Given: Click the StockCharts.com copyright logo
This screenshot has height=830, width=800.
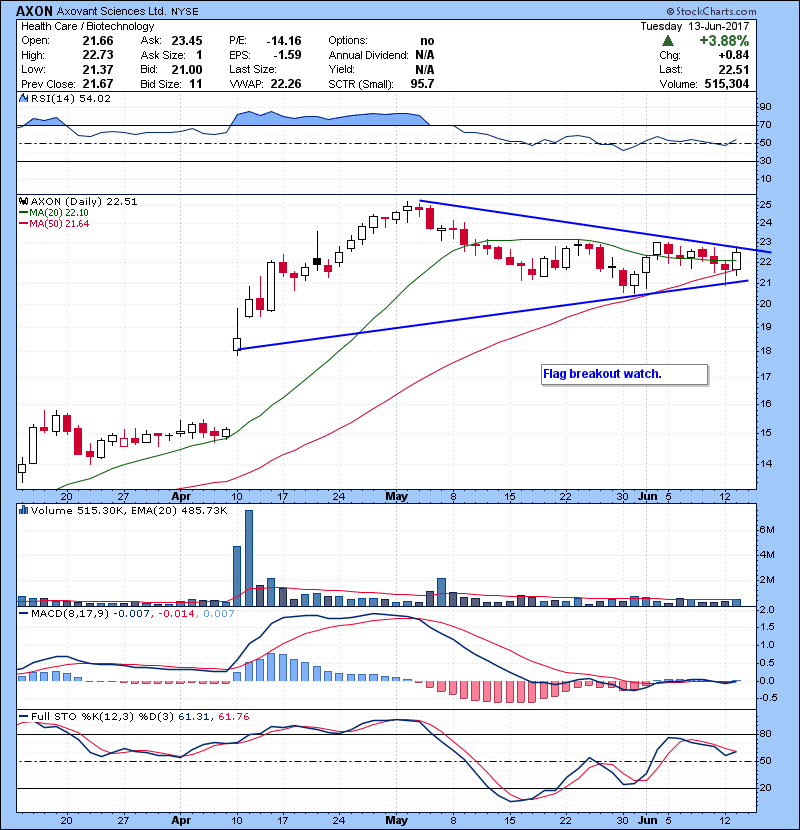Looking at the screenshot, I should [x=711, y=11].
